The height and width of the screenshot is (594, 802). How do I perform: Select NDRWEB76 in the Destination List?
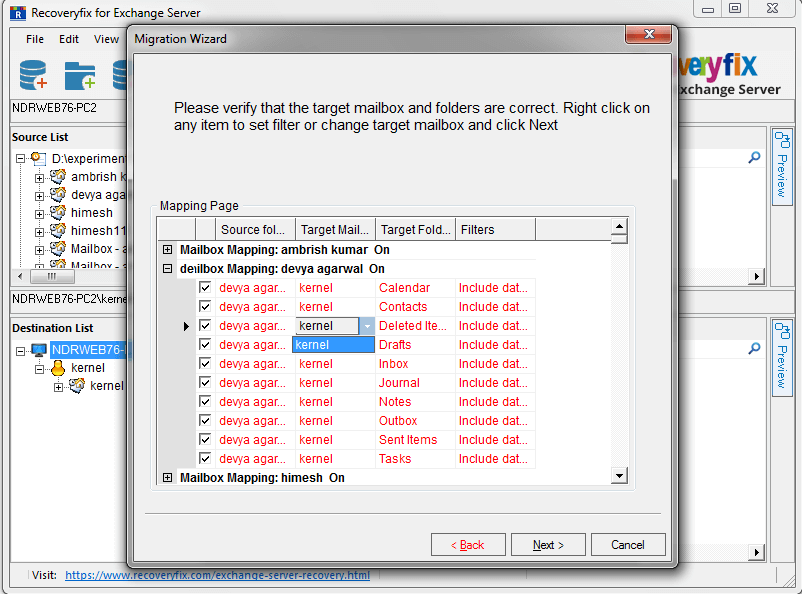88,350
